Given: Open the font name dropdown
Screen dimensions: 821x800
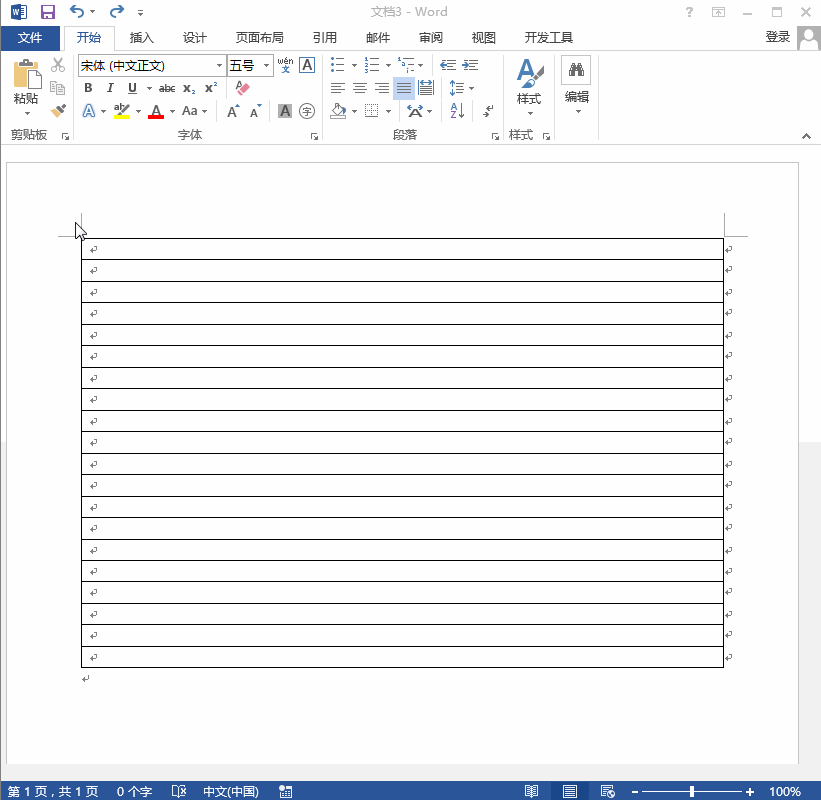Looking at the screenshot, I should (x=219, y=65).
